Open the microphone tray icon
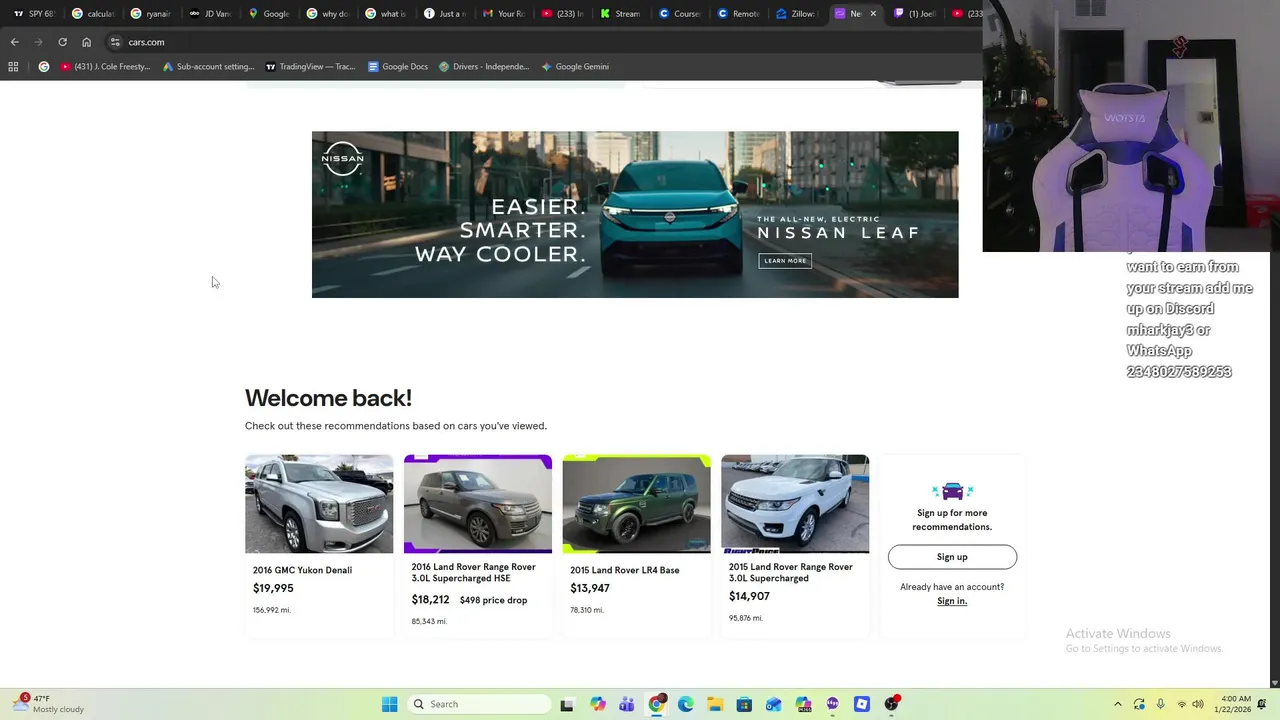 pos(1160,704)
